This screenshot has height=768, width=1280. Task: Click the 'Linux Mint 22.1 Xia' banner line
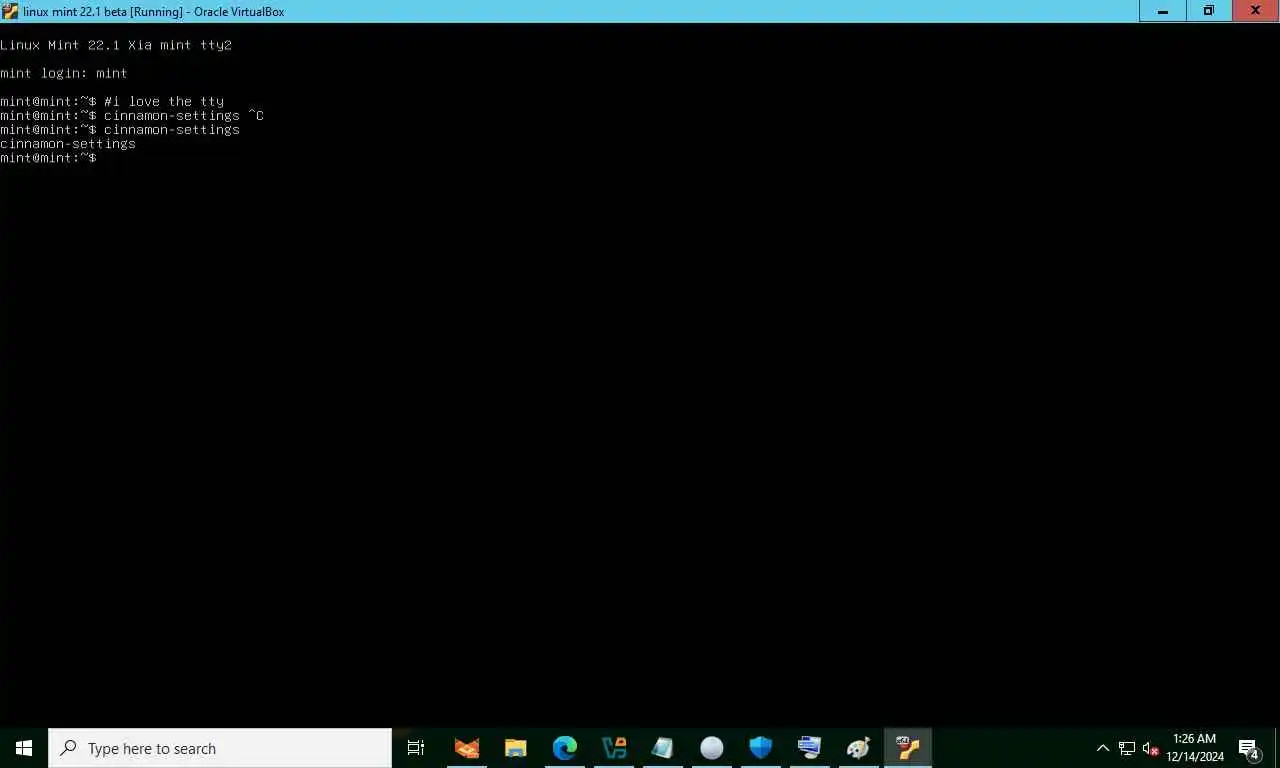point(116,45)
